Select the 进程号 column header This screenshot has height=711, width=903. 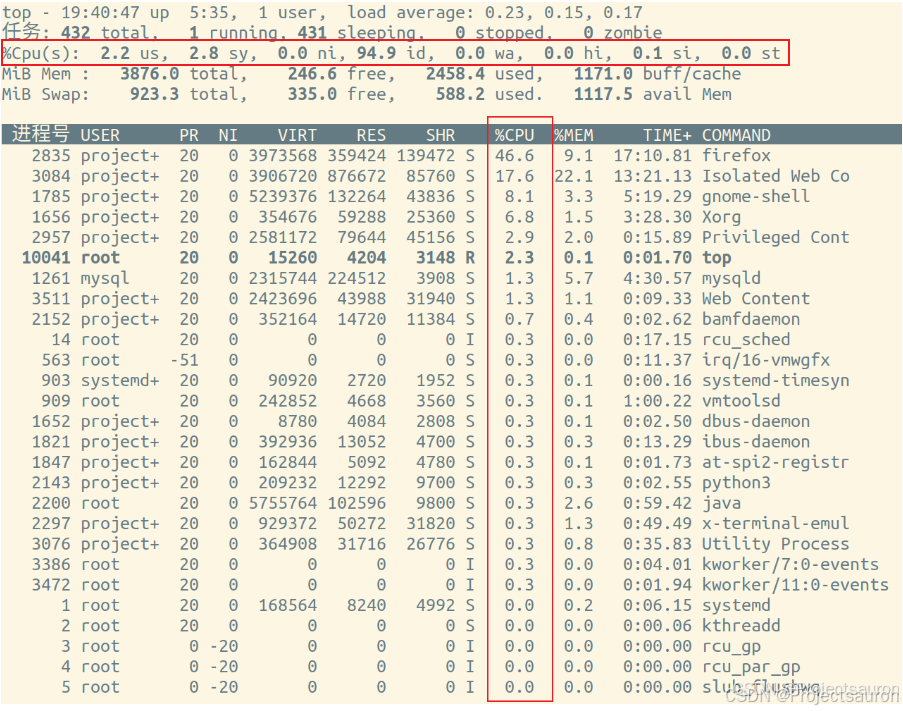tap(41, 134)
